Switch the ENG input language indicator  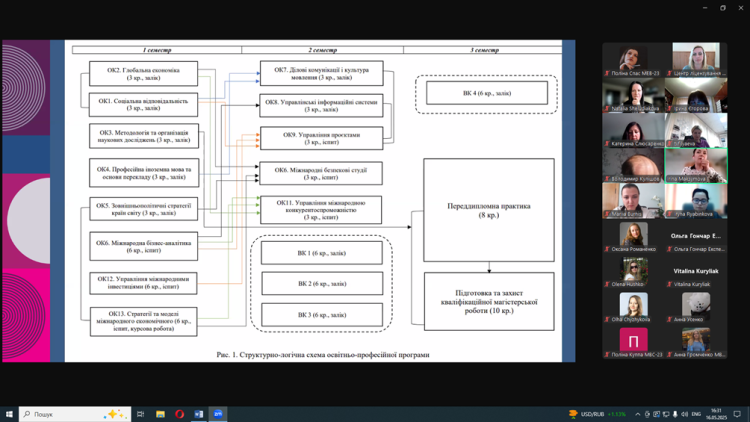pyautogui.click(x=696, y=414)
